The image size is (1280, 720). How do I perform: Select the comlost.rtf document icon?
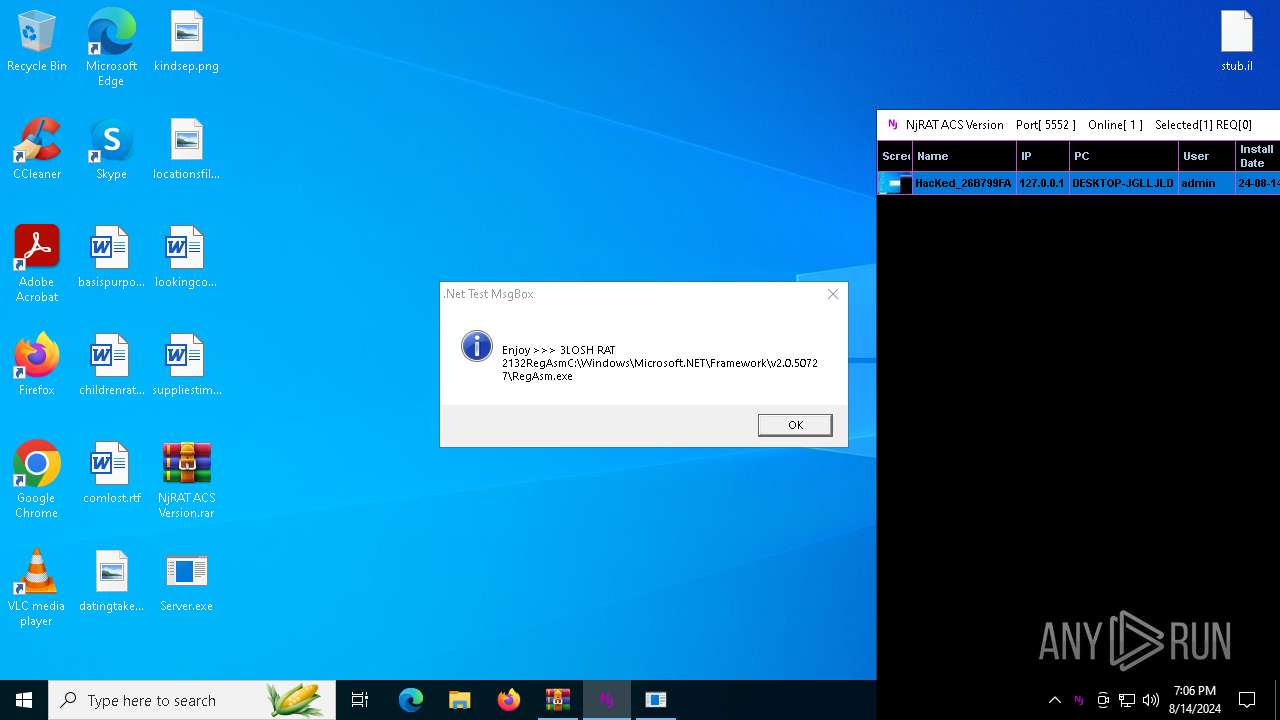(111, 473)
